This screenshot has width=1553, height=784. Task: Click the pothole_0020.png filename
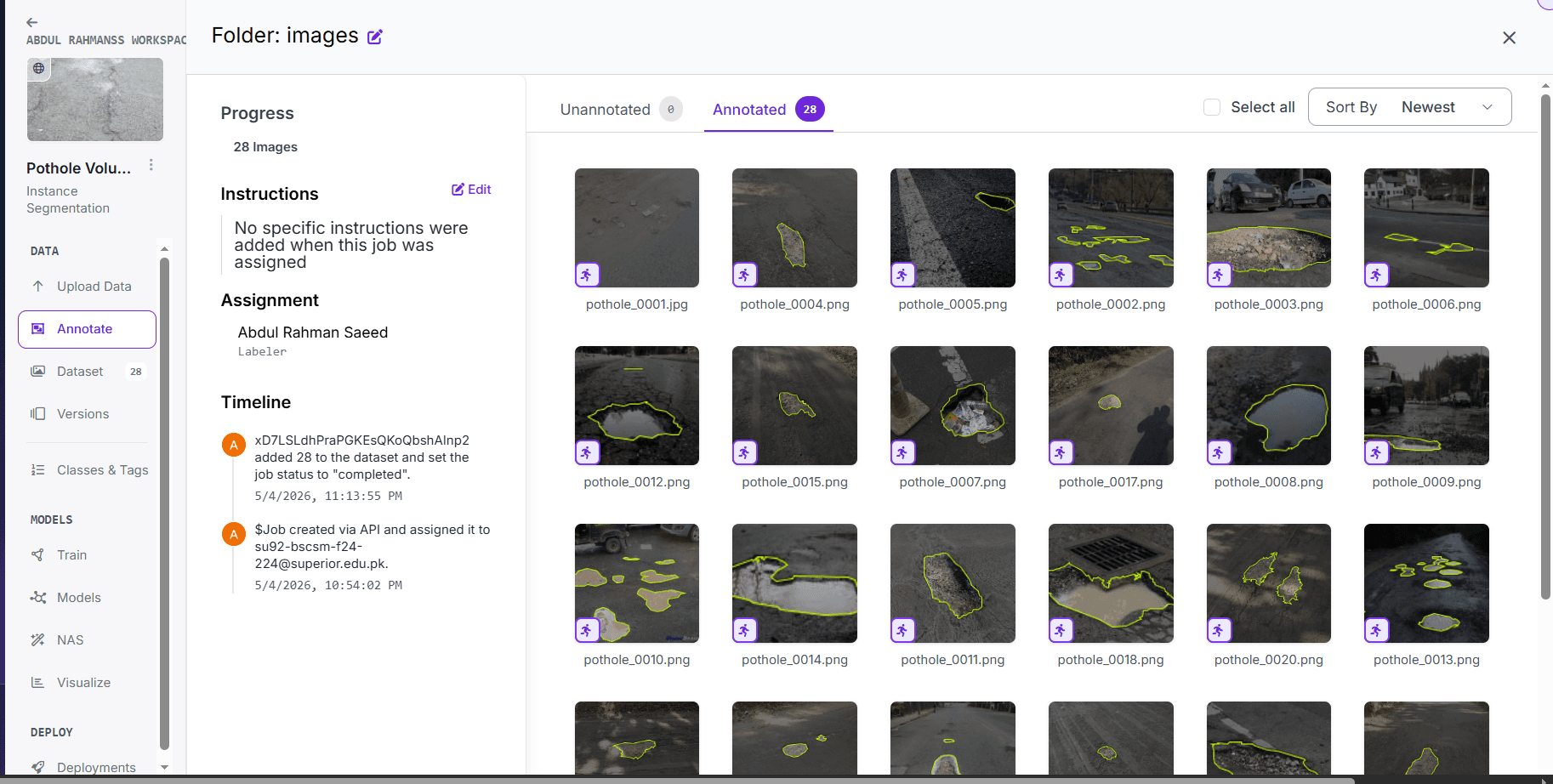point(1269,660)
